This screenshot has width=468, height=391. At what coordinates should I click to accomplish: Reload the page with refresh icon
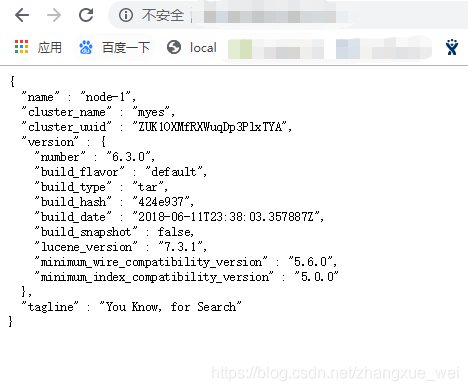(x=86, y=15)
